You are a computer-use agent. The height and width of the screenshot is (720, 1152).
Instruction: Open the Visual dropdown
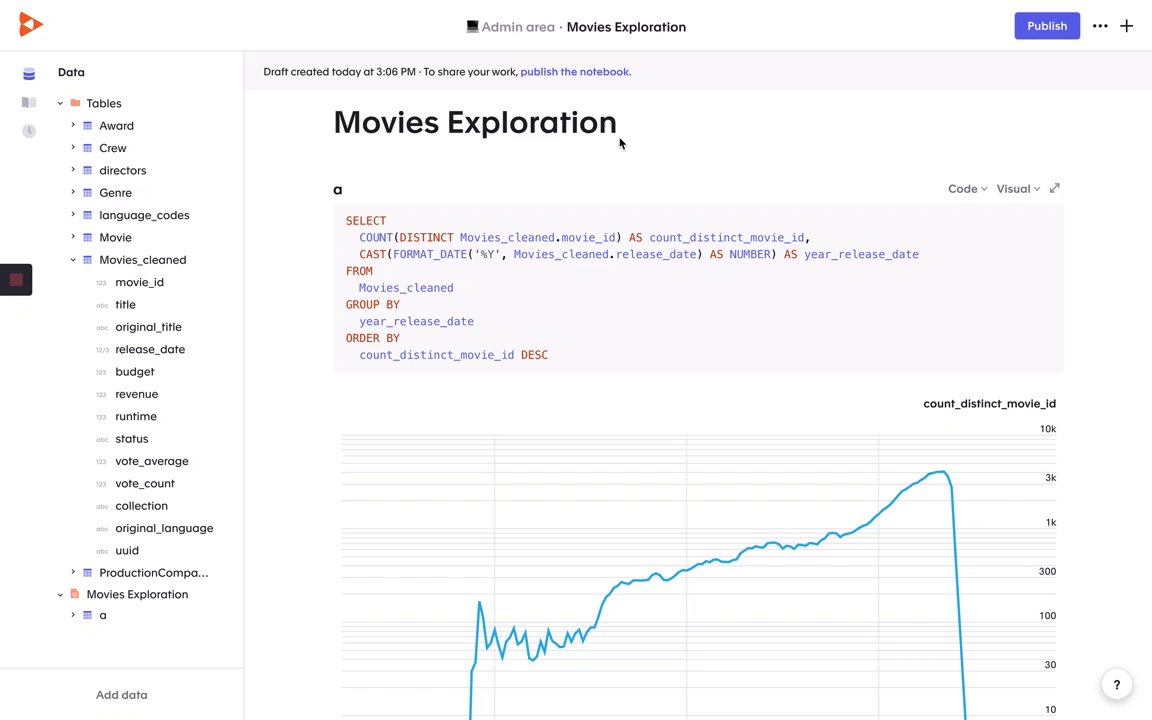click(x=1018, y=189)
